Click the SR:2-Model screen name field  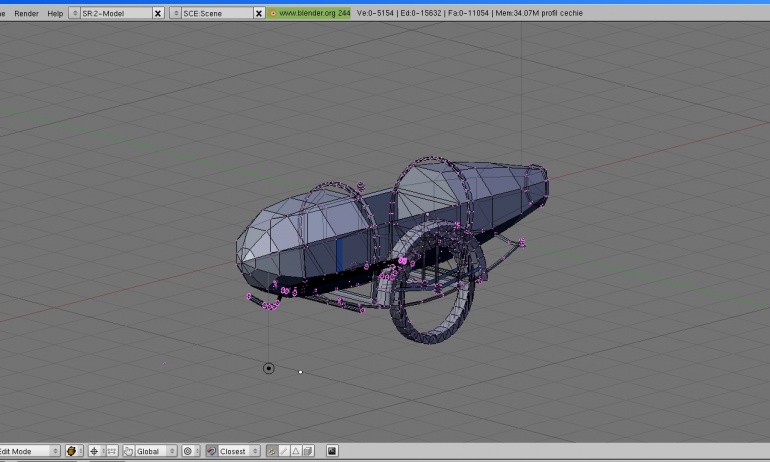(116, 13)
